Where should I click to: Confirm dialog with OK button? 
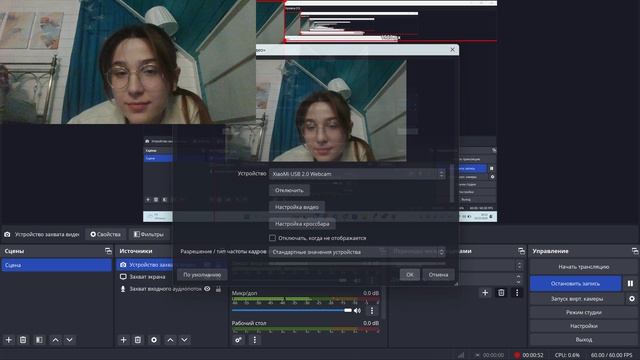(x=410, y=275)
